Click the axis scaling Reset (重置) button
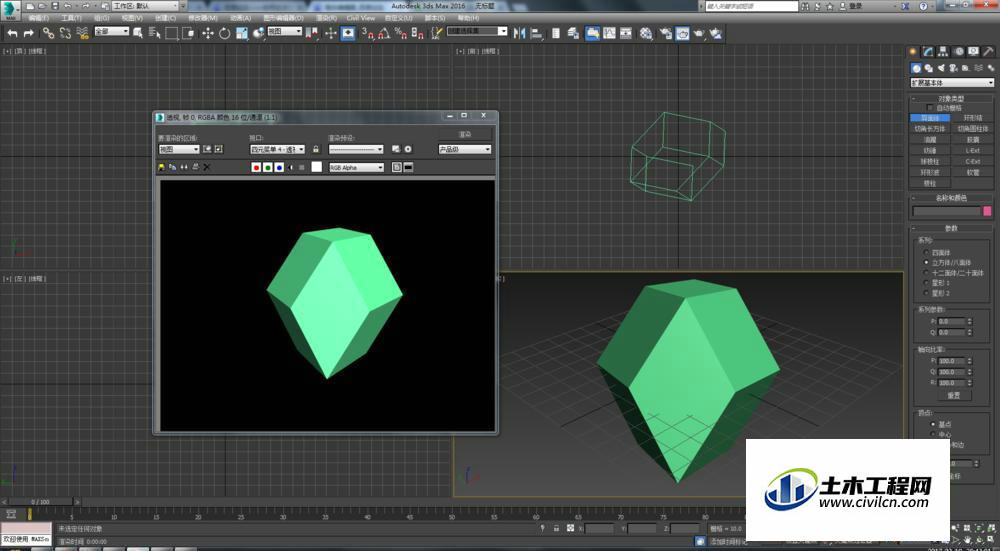 [954, 395]
